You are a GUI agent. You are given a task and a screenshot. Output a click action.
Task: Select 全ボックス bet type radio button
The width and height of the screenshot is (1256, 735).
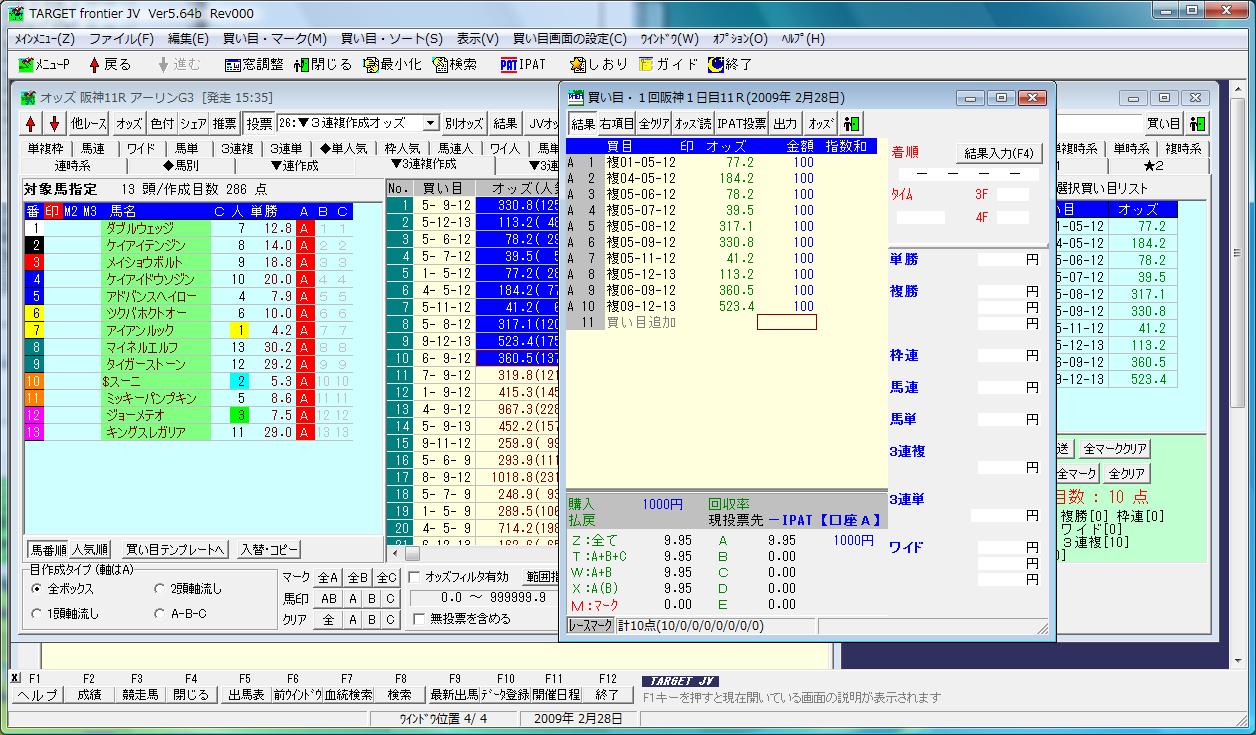coord(65,589)
